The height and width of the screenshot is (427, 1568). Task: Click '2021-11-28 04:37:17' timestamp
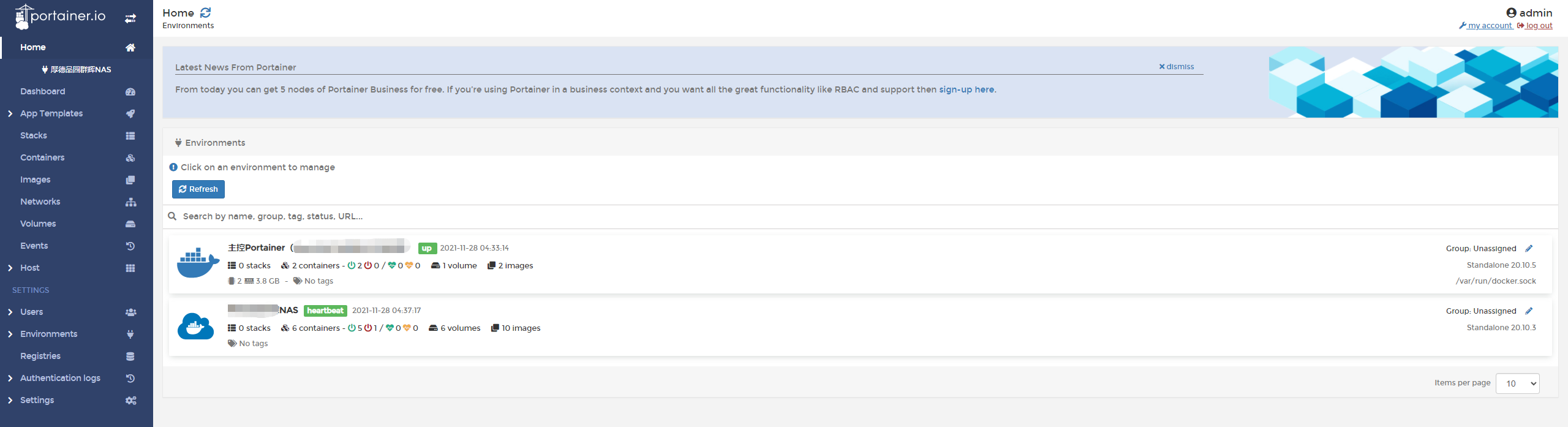(386, 311)
